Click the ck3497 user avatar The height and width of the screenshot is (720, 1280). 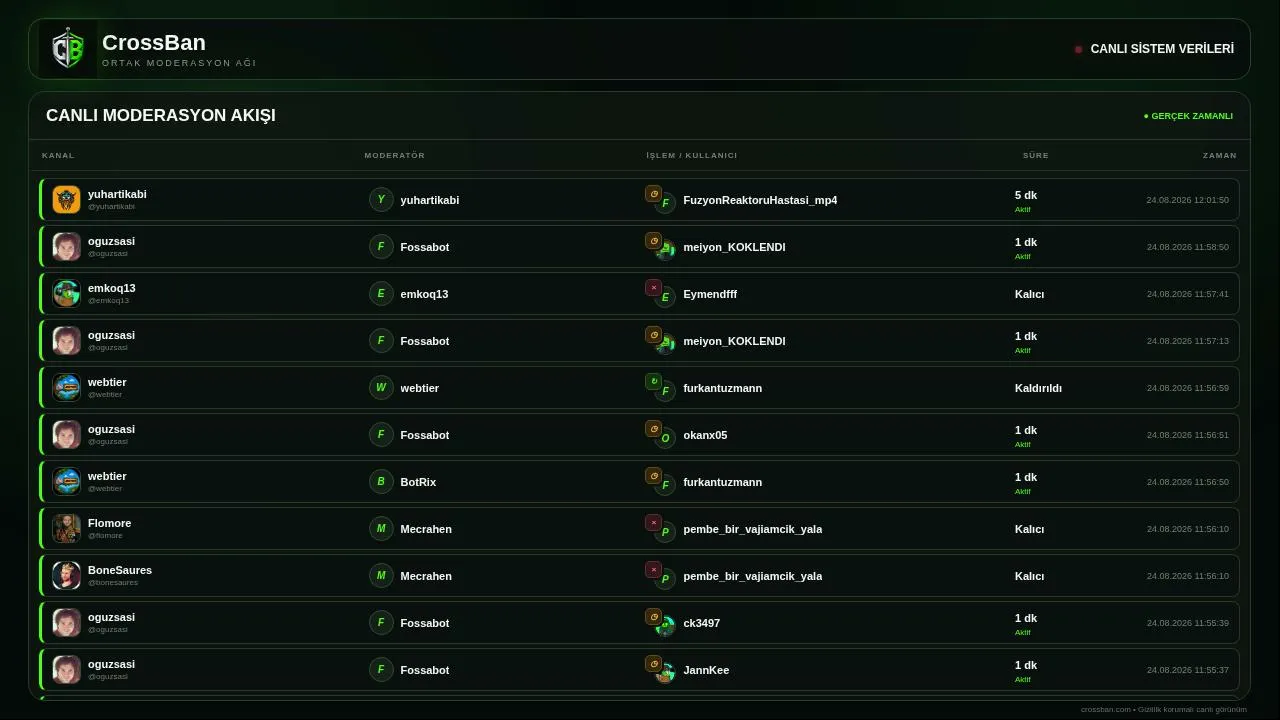coord(665,626)
